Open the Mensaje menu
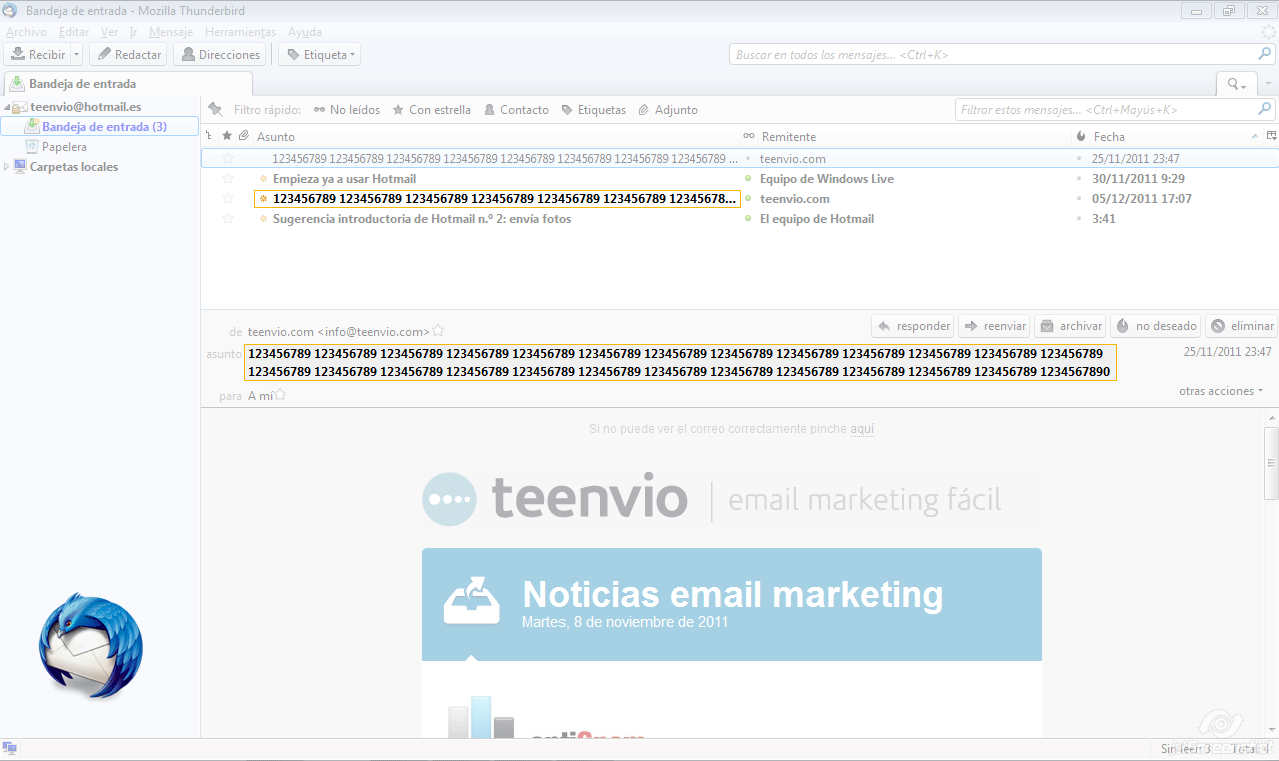Viewport: 1279px width, 761px height. tap(170, 32)
